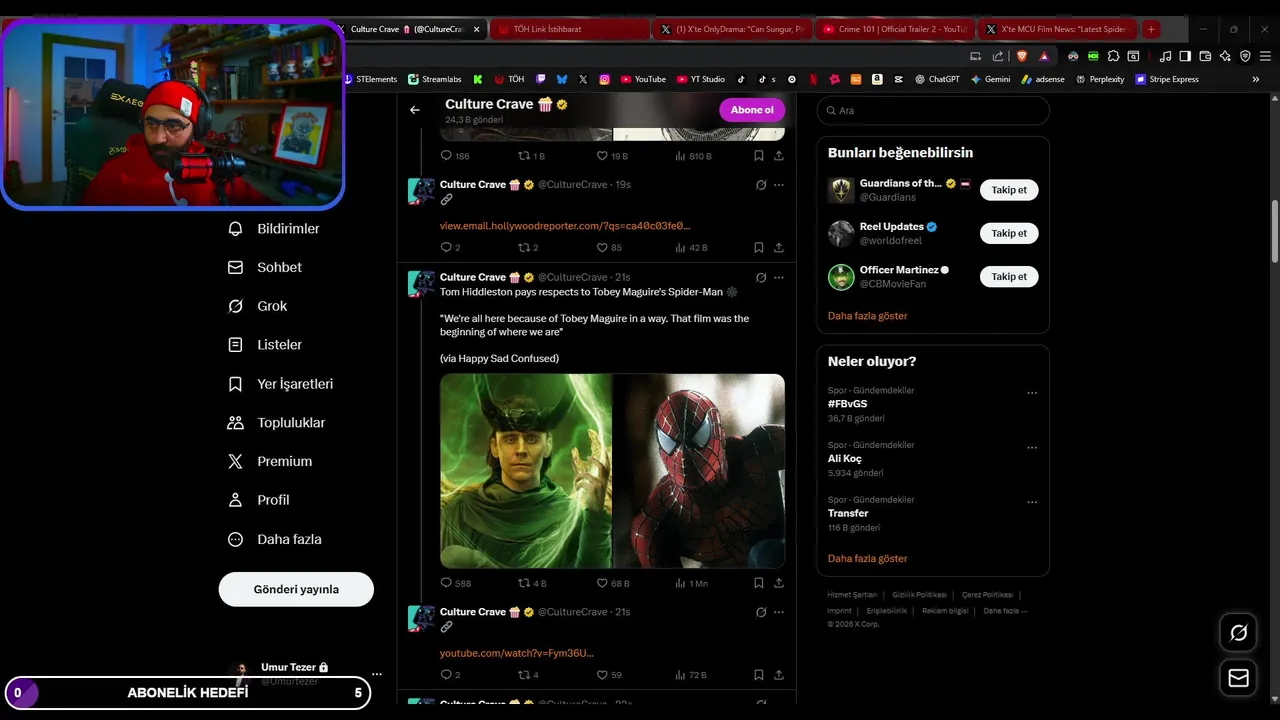Image resolution: width=1280 pixels, height=720 pixels.
Task: Click the Brave shields lion icon
Action: [x=1022, y=56]
